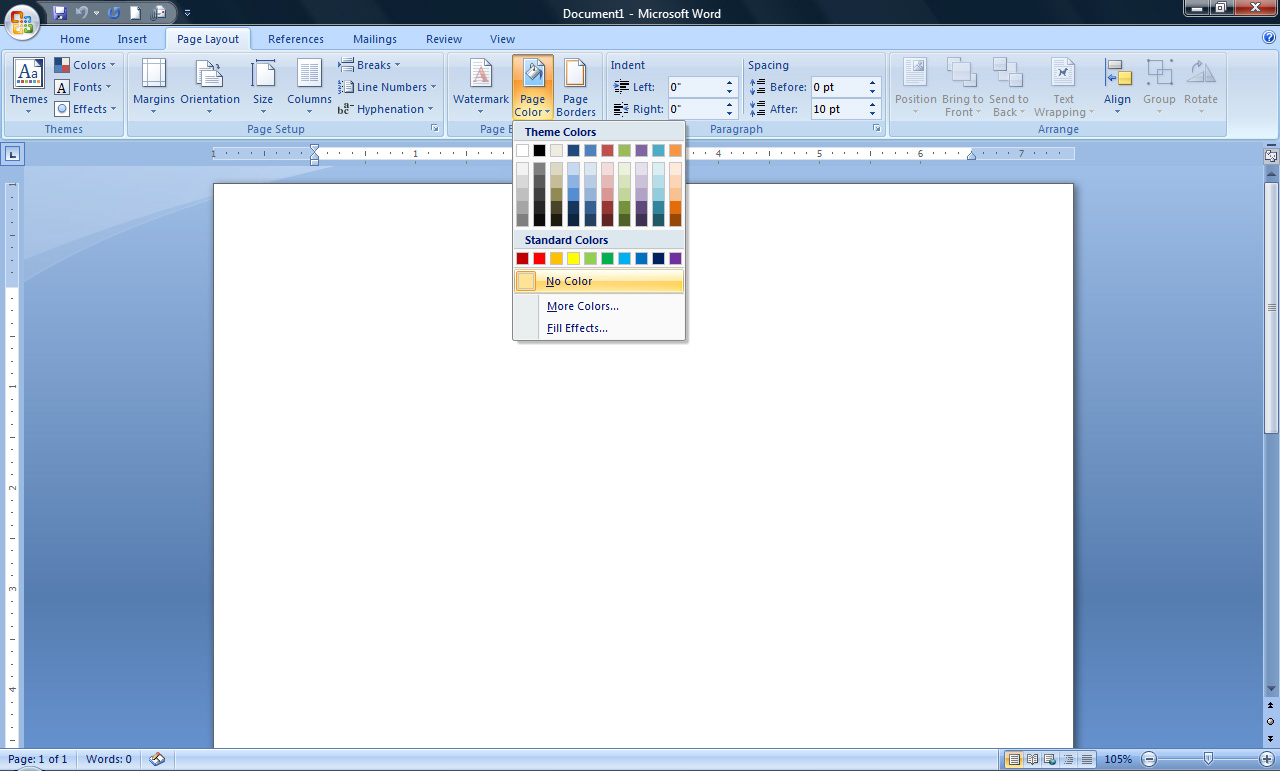Expand the theme Effects dropdown

[x=86, y=109]
